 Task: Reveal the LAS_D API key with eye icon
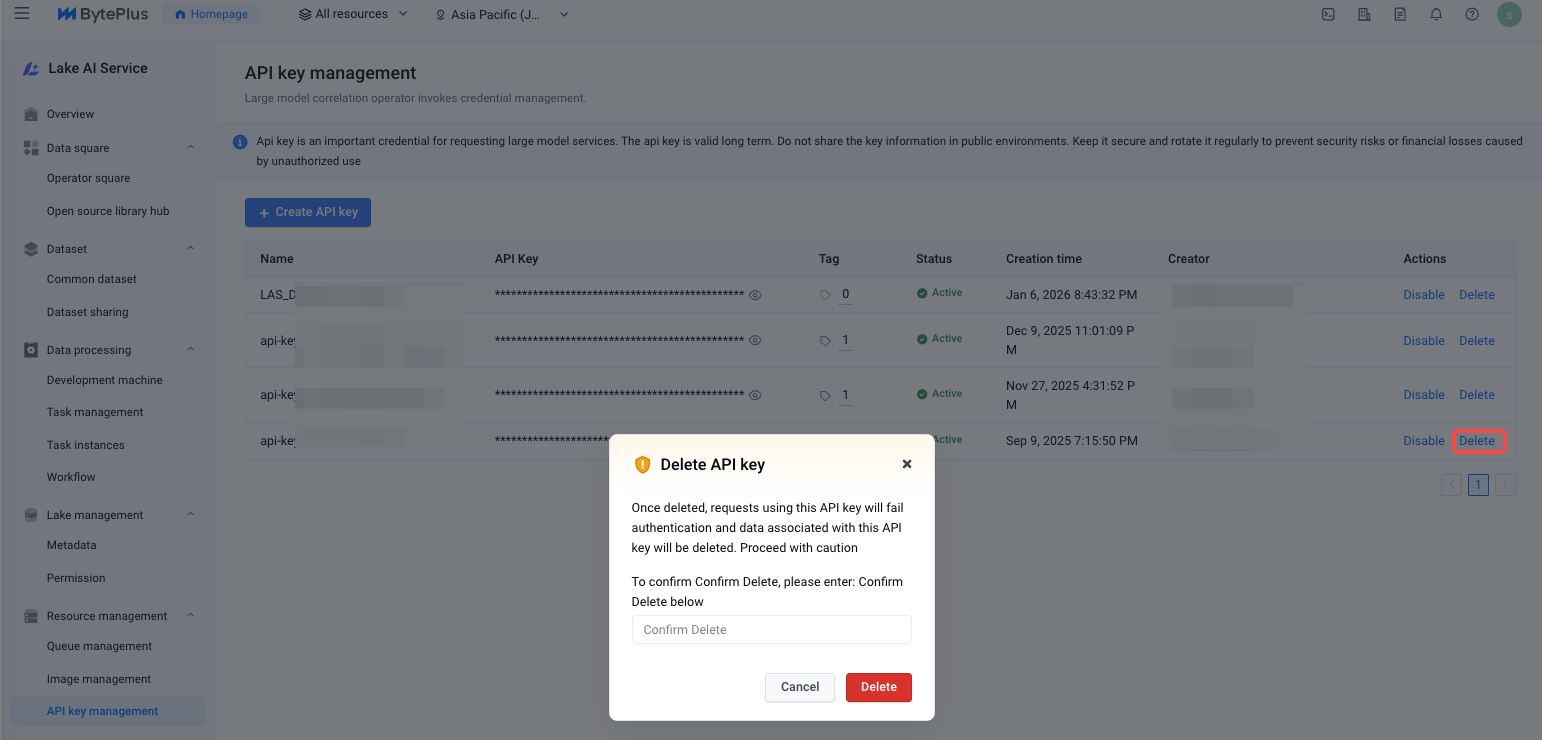pos(756,295)
